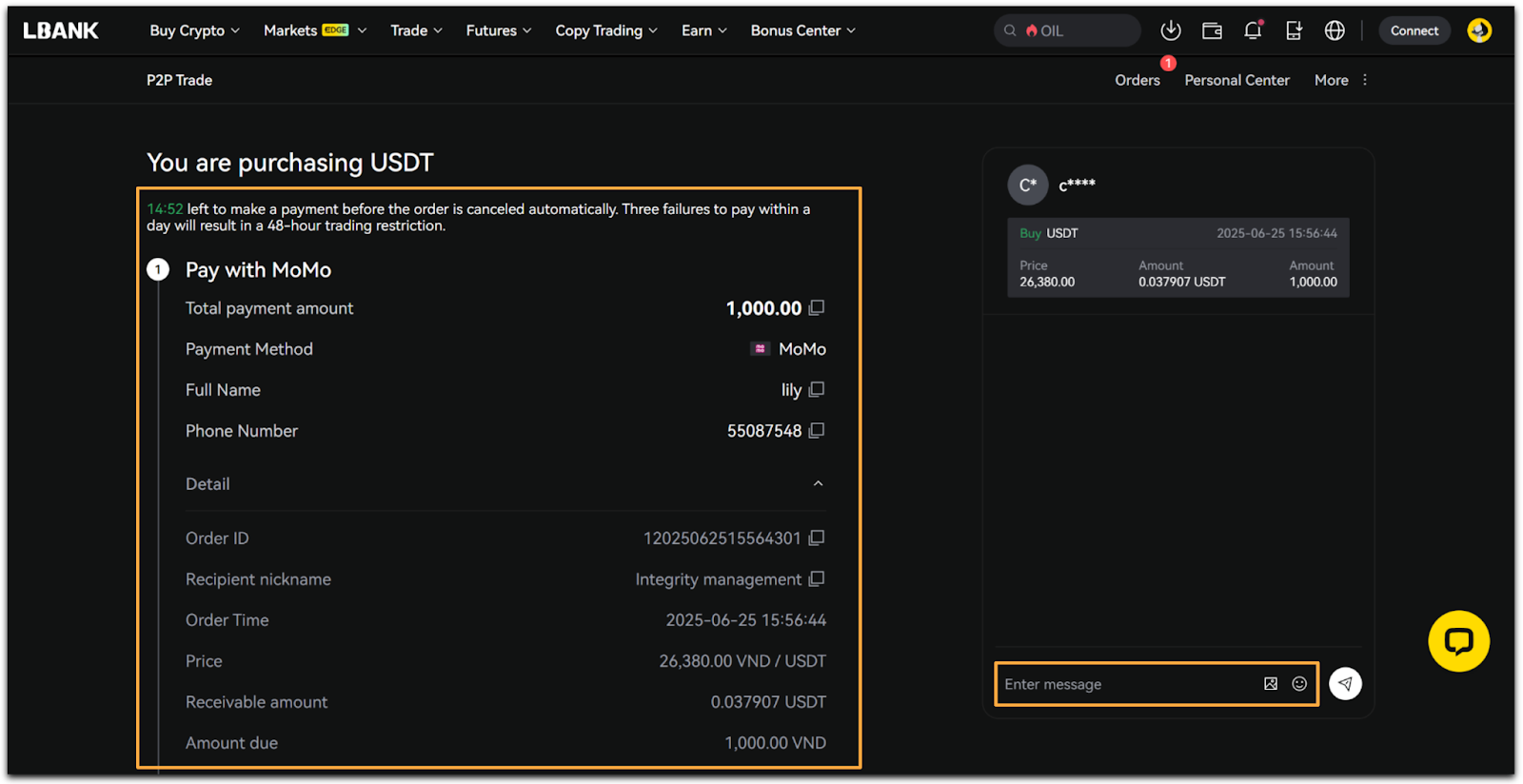The height and width of the screenshot is (784, 1523).
Task: Attach an image to the chat
Action: 1271,684
